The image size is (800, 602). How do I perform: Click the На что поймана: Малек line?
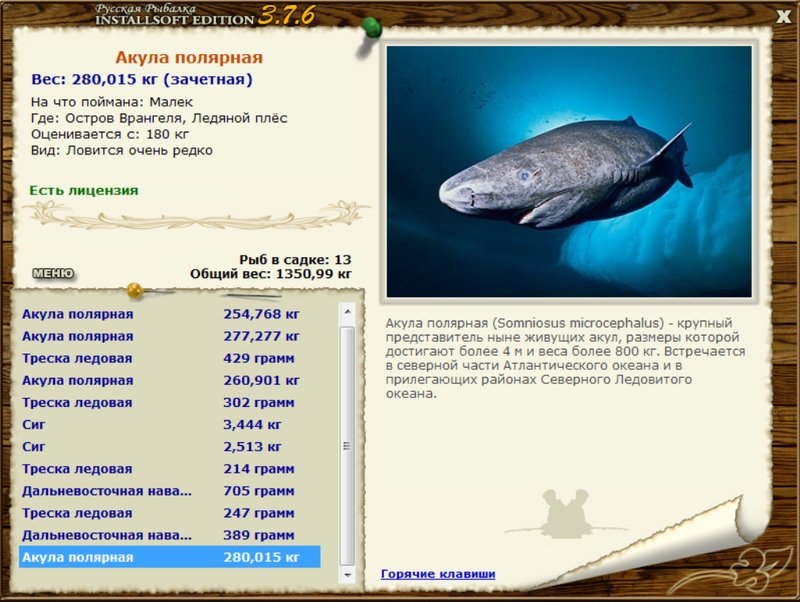click(x=112, y=102)
